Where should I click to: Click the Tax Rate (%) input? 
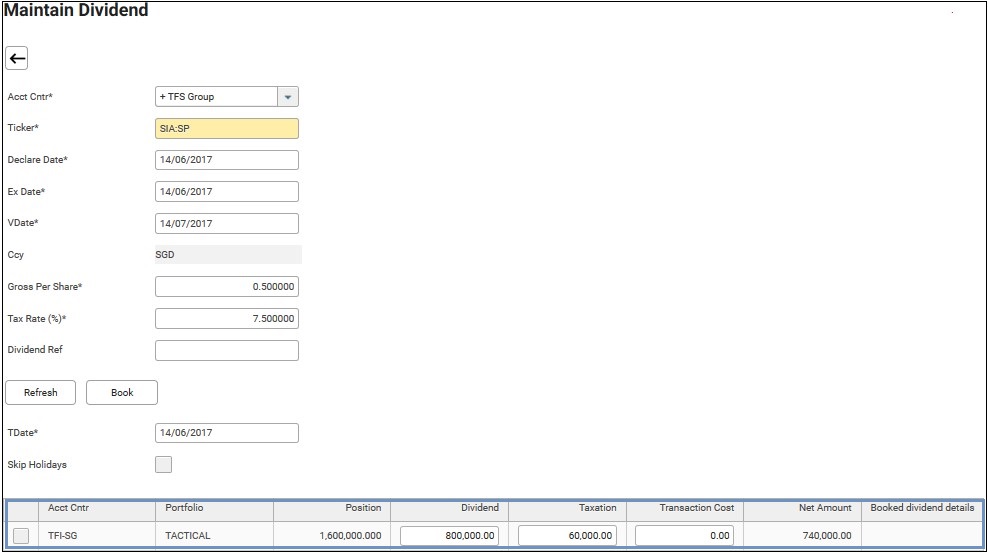(x=227, y=319)
